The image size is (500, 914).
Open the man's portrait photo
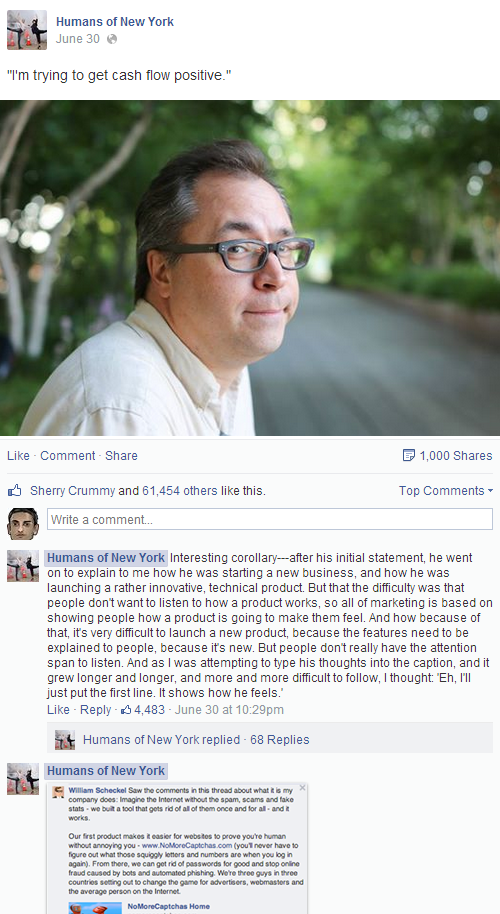point(250,268)
